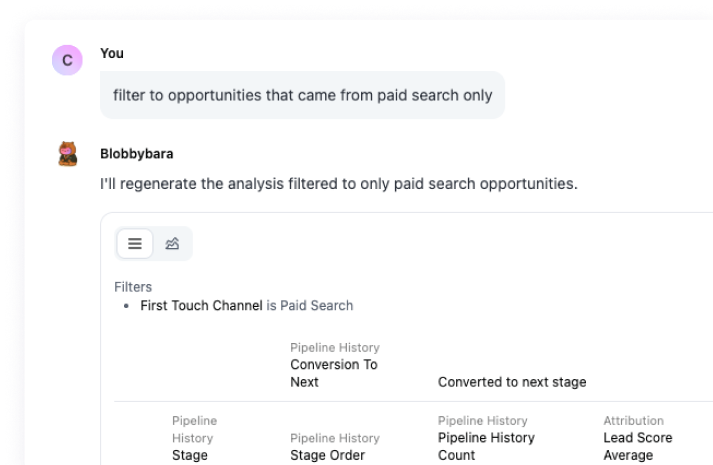This screenshot has width=713, height=465.
Task: Select the paid search filter message bubble
Action: click(x=302, y=95)
